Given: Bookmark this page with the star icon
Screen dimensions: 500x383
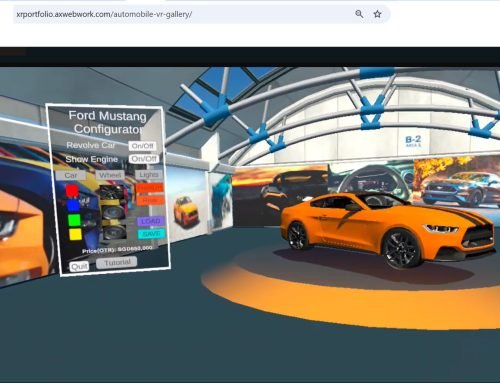Looking at the screenshot, I should click(377, 14).
